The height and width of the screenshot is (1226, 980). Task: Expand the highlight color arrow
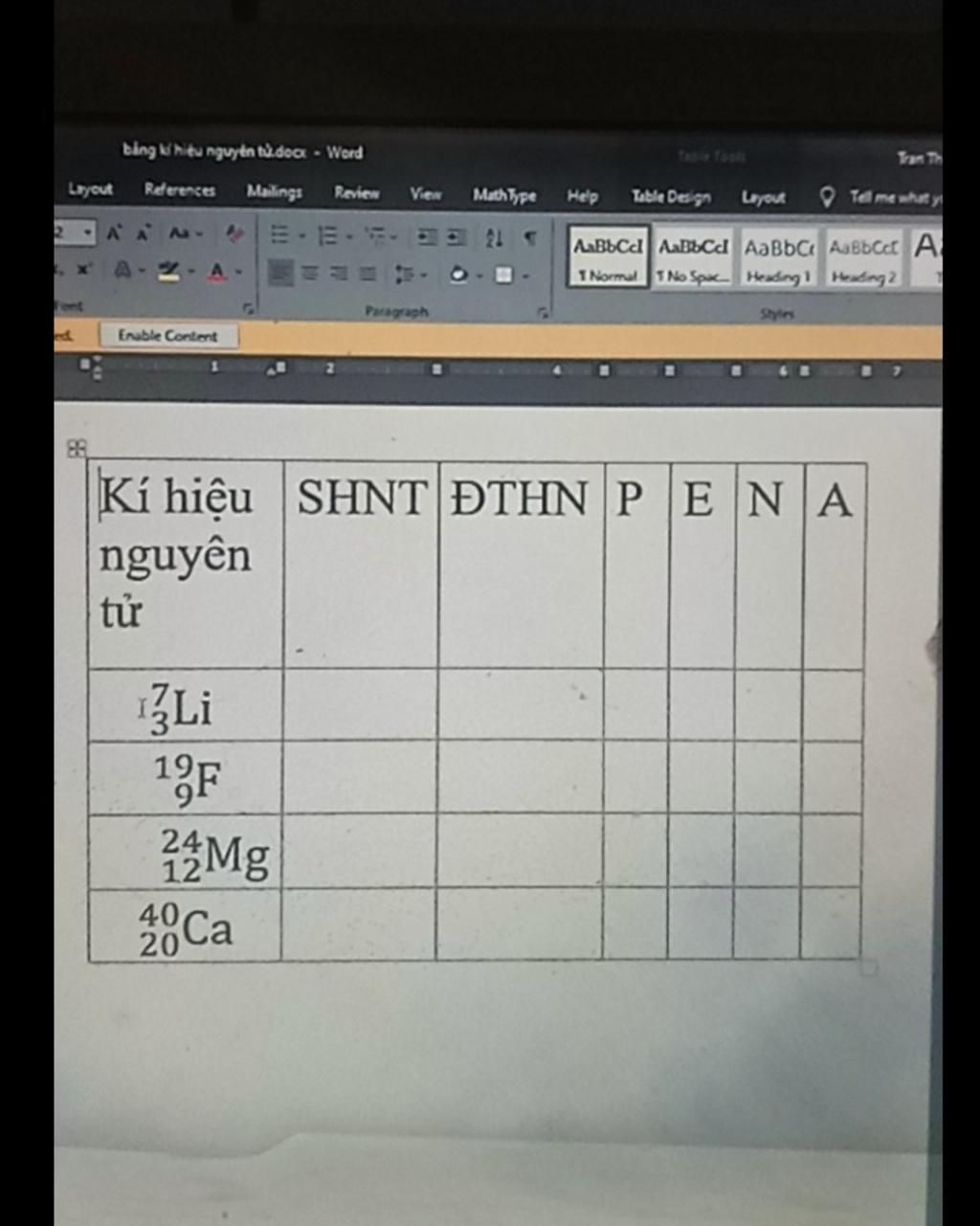(x=191, y=272)
